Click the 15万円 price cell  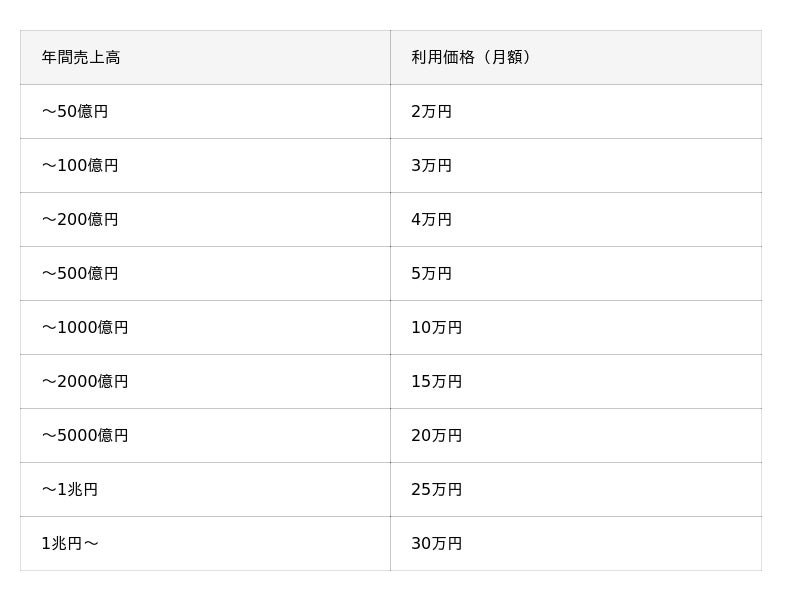pyautogui.click(x=576, y=382)
